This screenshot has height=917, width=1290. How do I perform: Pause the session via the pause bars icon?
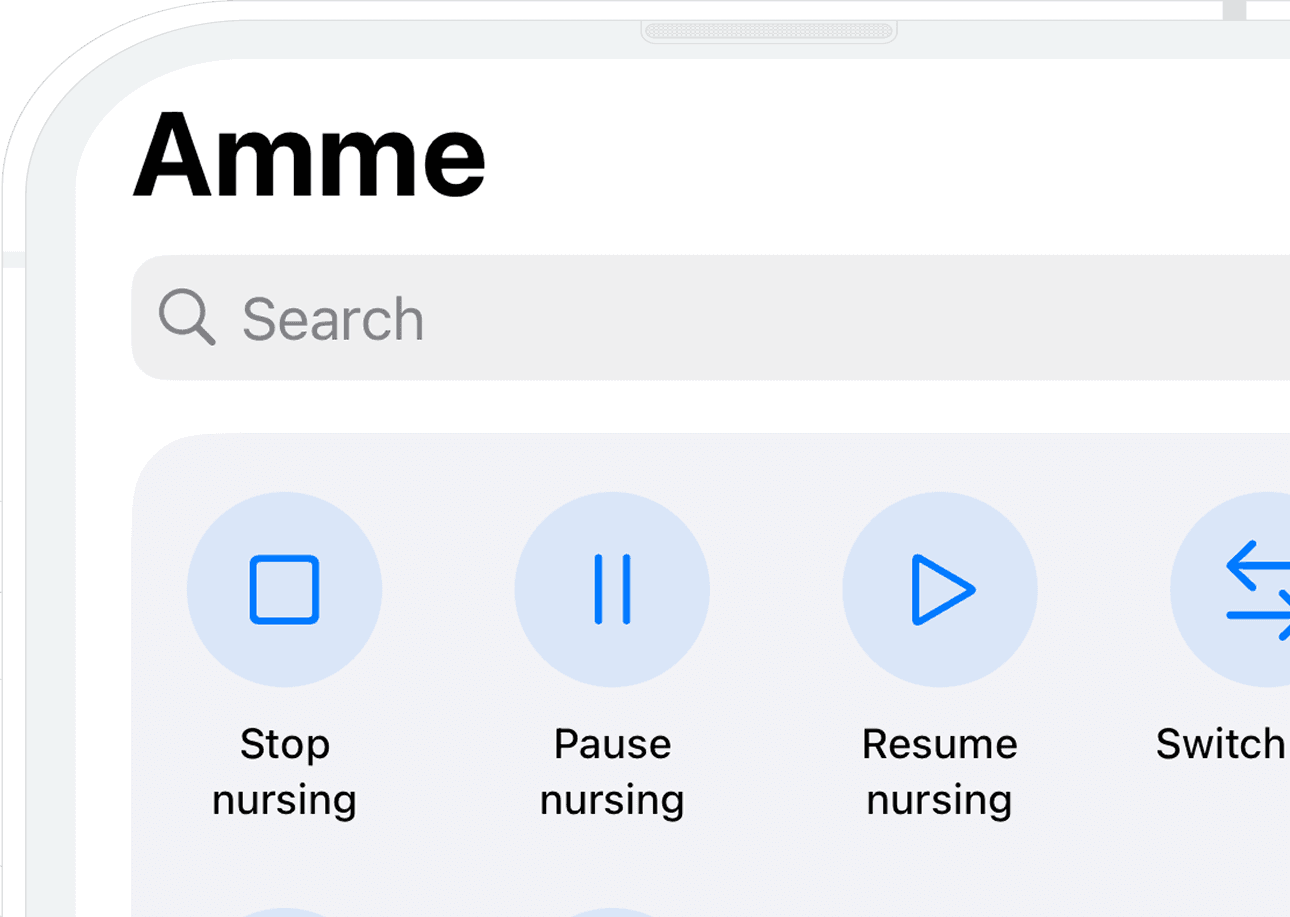(x=611, y=590)
